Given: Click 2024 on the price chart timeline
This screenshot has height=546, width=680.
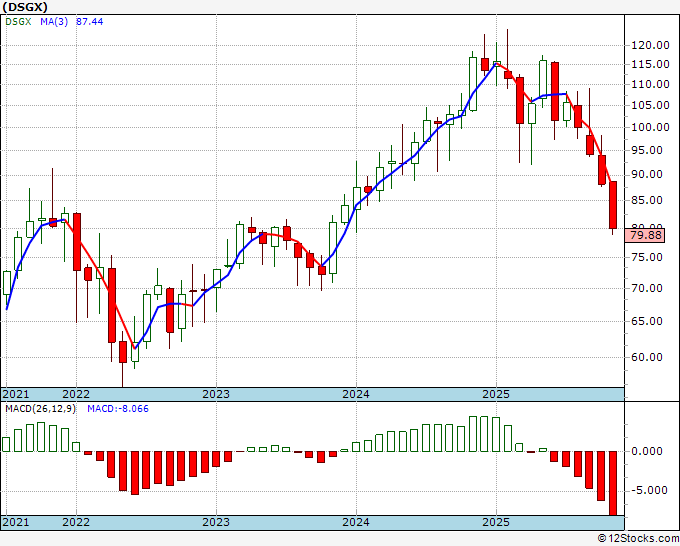Looking at the screenshot, I should click(356, 394).
